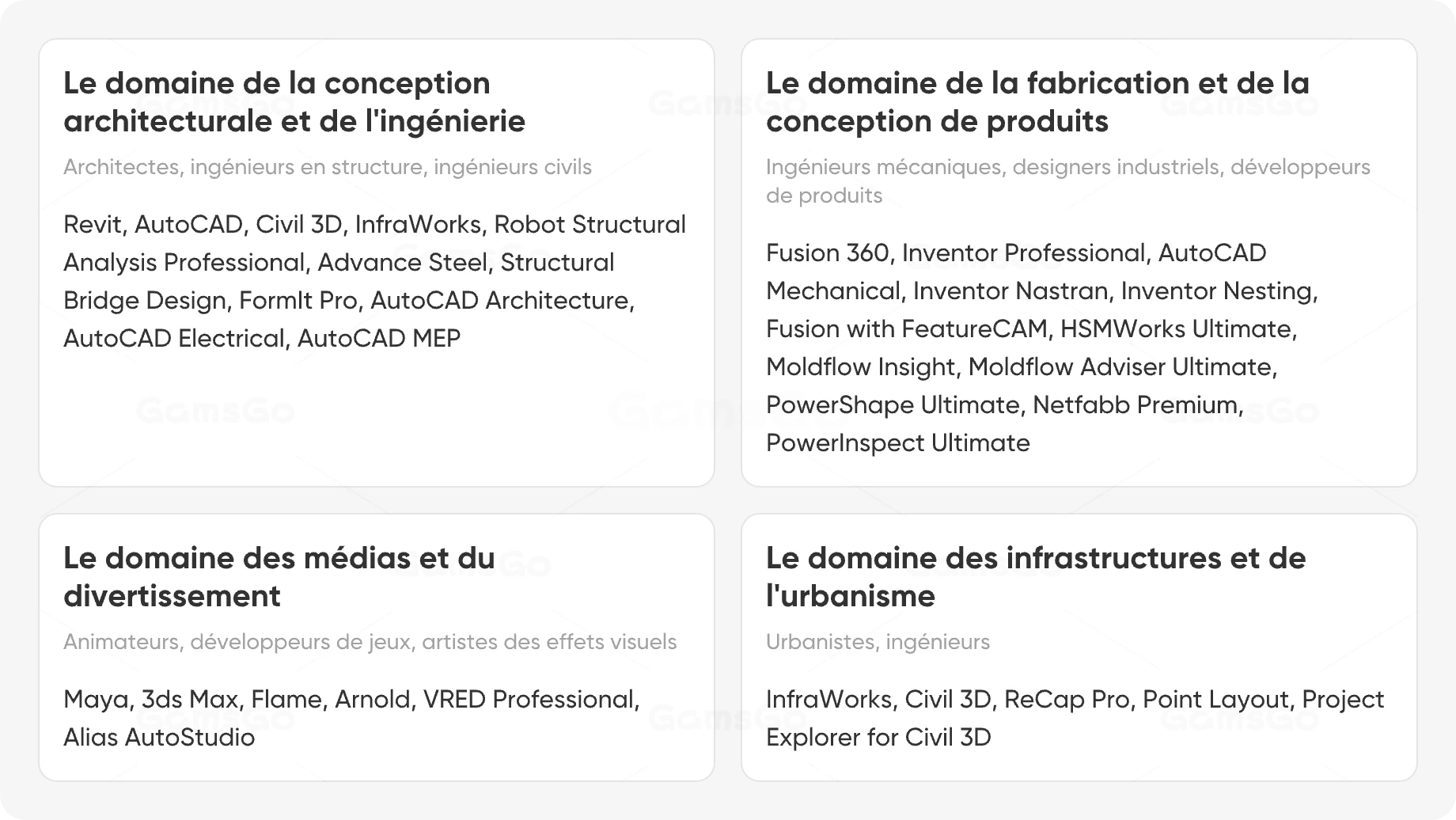The height and width of the screenshot is (820, 1456).
Task: Click the architectural design and engineering heading
Action: point(294,102)
